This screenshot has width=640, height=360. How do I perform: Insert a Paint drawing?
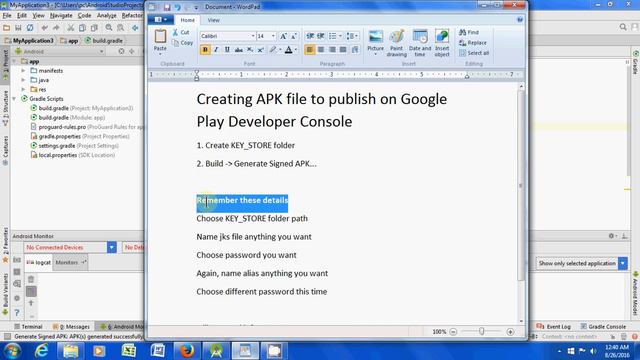click(x=396, y=43)
